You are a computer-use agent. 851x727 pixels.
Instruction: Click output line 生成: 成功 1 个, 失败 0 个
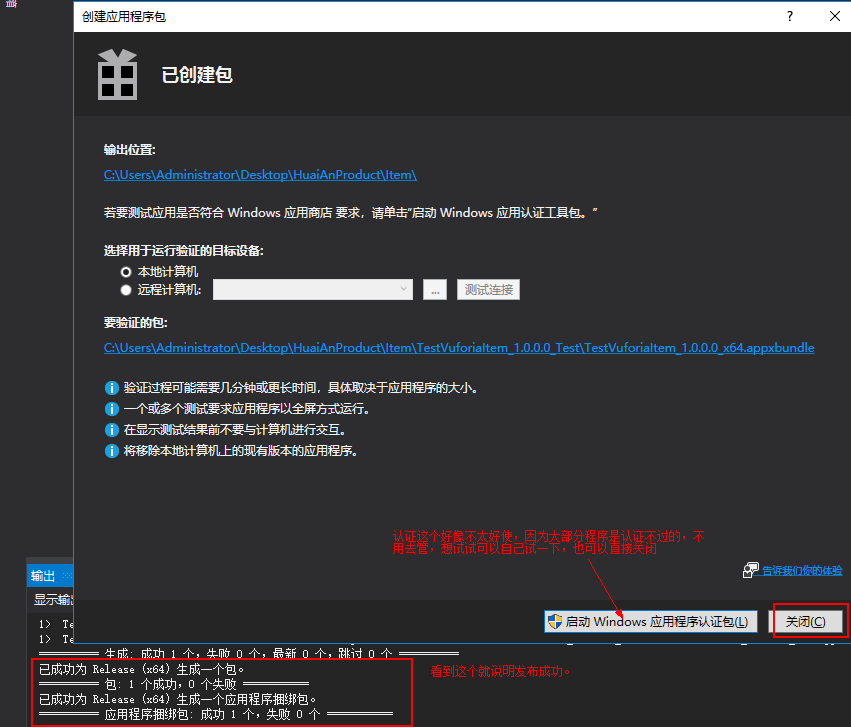(x=249, y=654)
